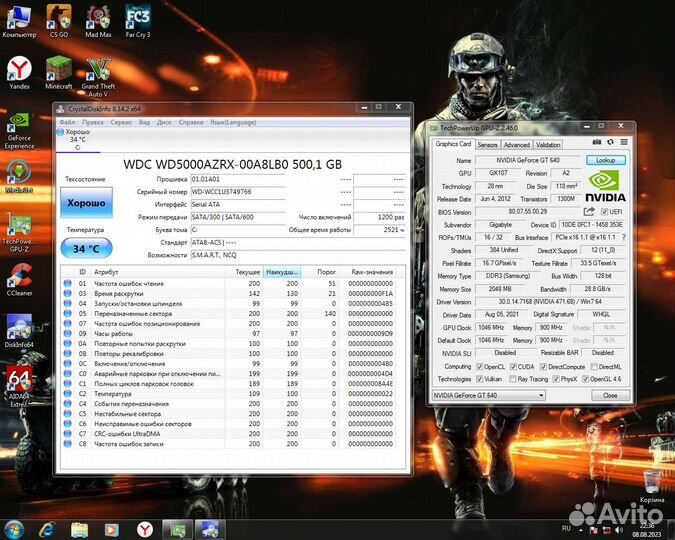Image resolution: width=675 pixels, height=540 pixels.
Task: Click the Наихудш... column header
Action: [x=282, y=272]
